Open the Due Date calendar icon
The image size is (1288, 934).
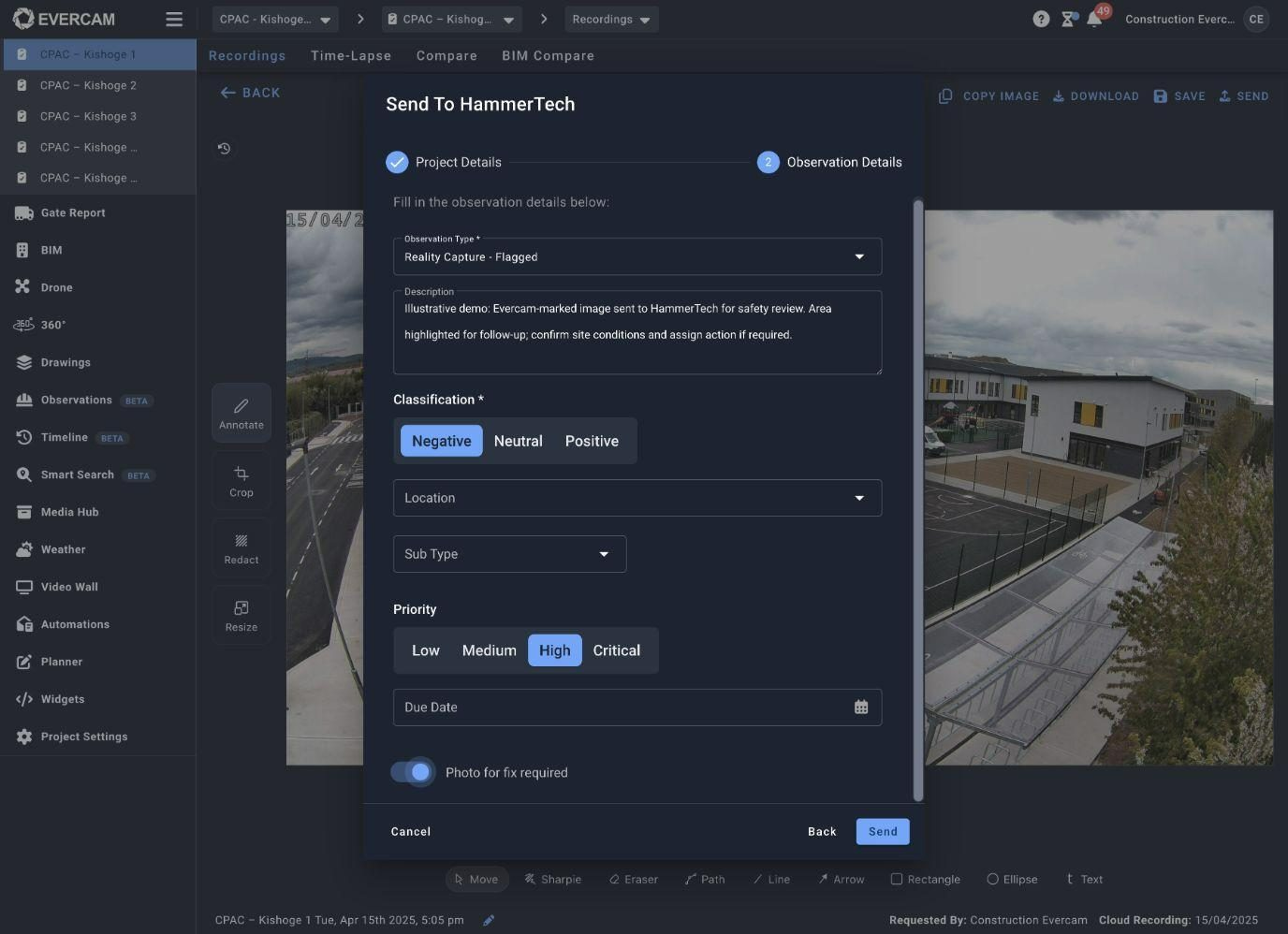coord(861,708)
